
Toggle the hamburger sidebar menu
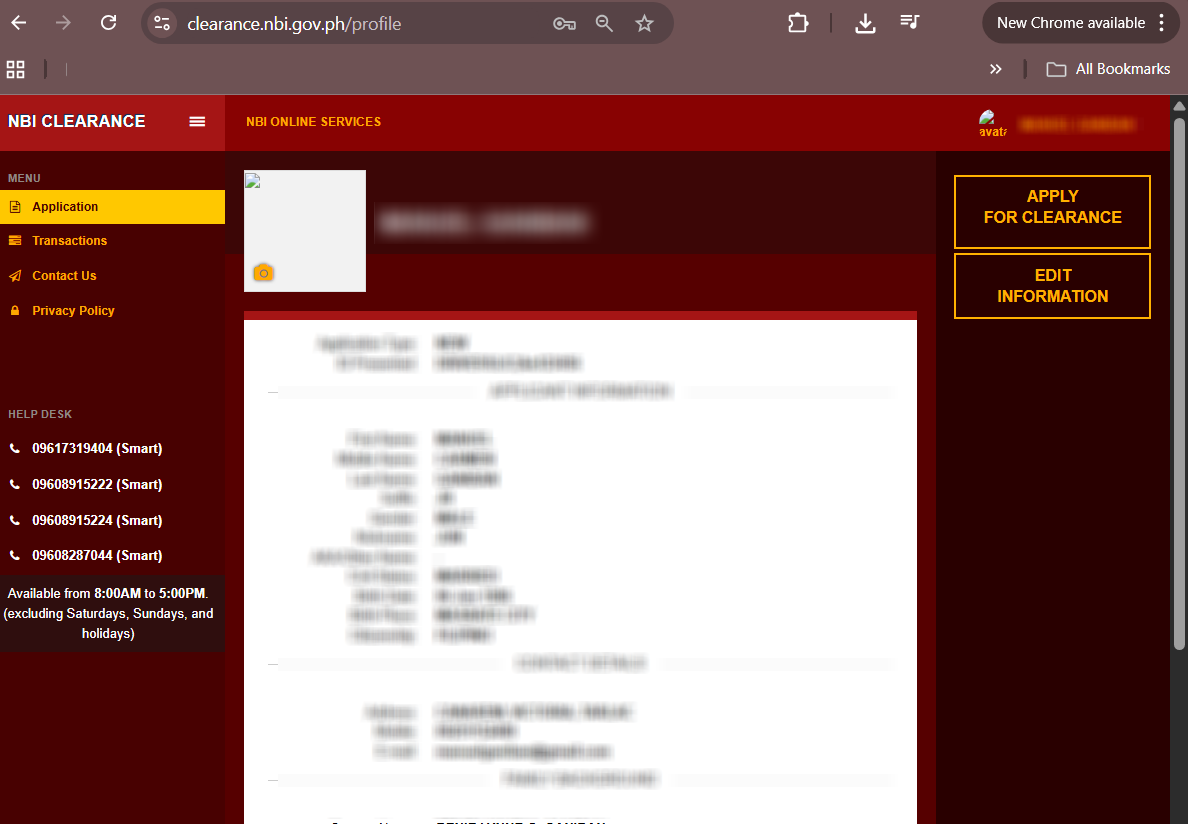pos(197,121)
